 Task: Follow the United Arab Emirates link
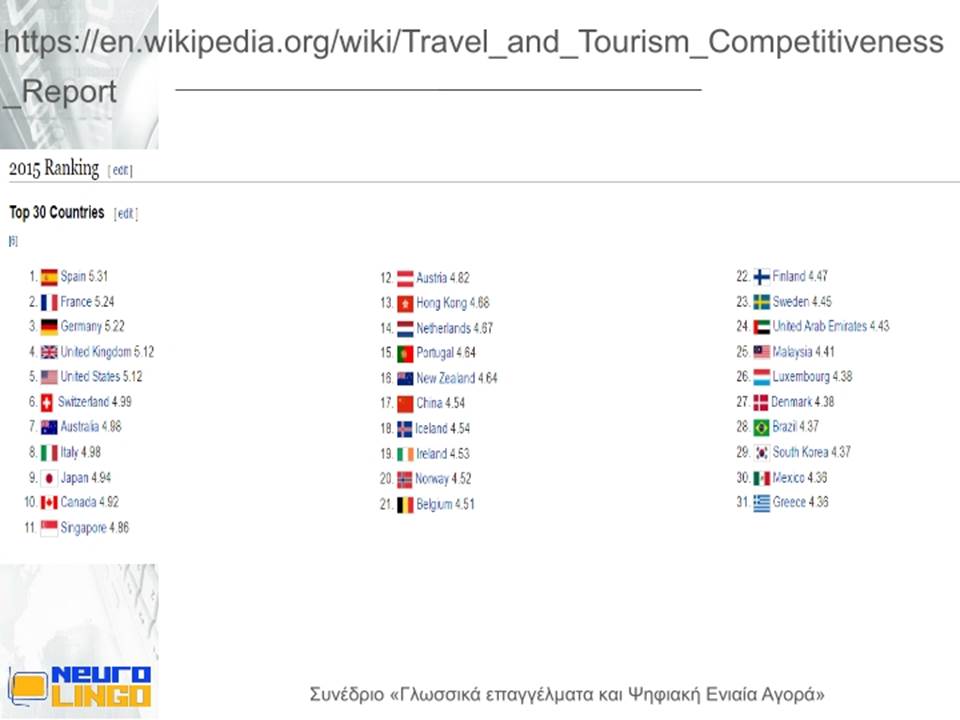pos(820,326)
